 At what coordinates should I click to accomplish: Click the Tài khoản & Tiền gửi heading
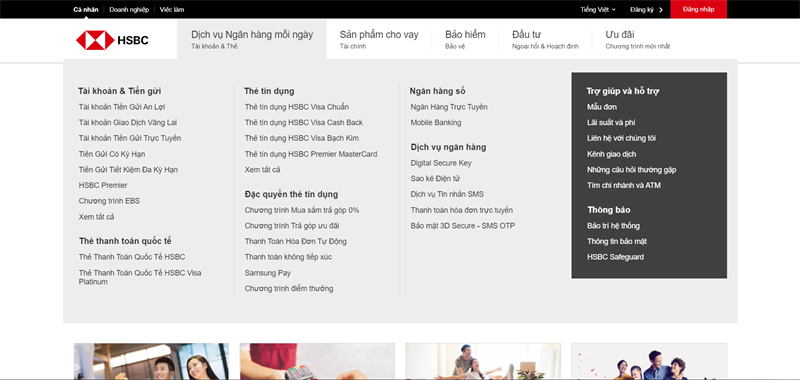(119, 91)
